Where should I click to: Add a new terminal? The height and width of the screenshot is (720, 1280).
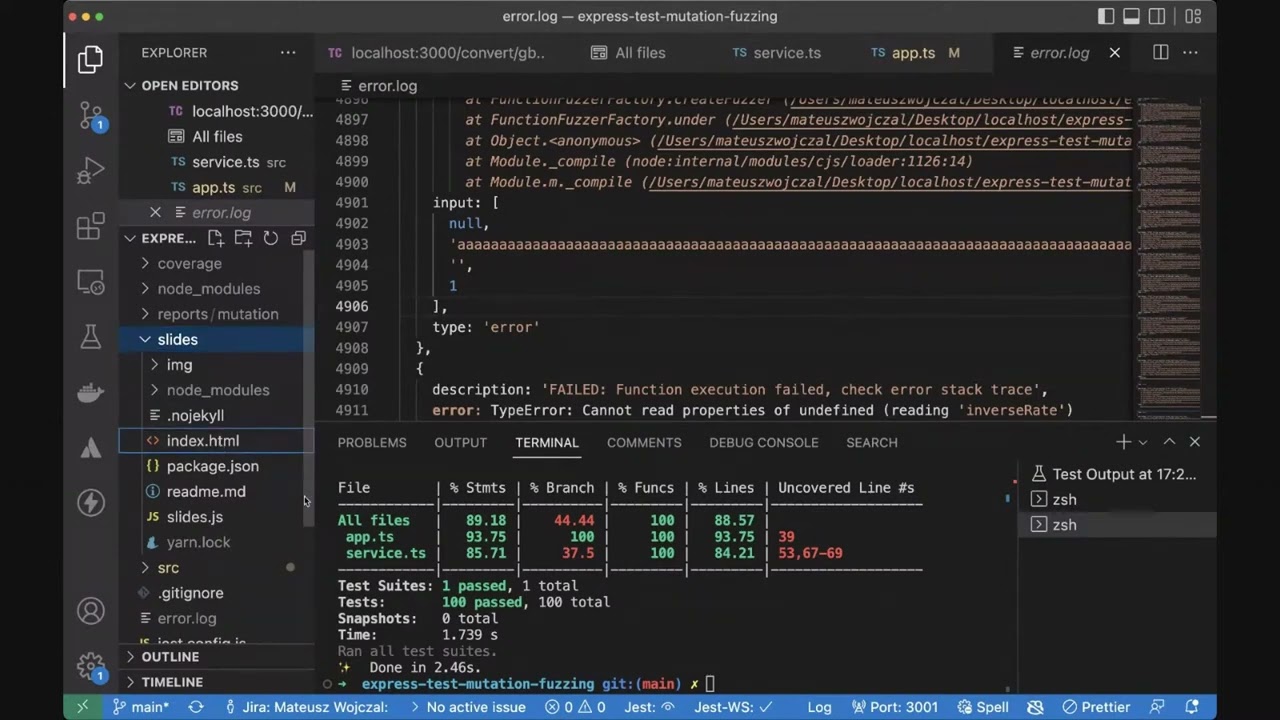pyautogui.click(x=1123, y=442)
